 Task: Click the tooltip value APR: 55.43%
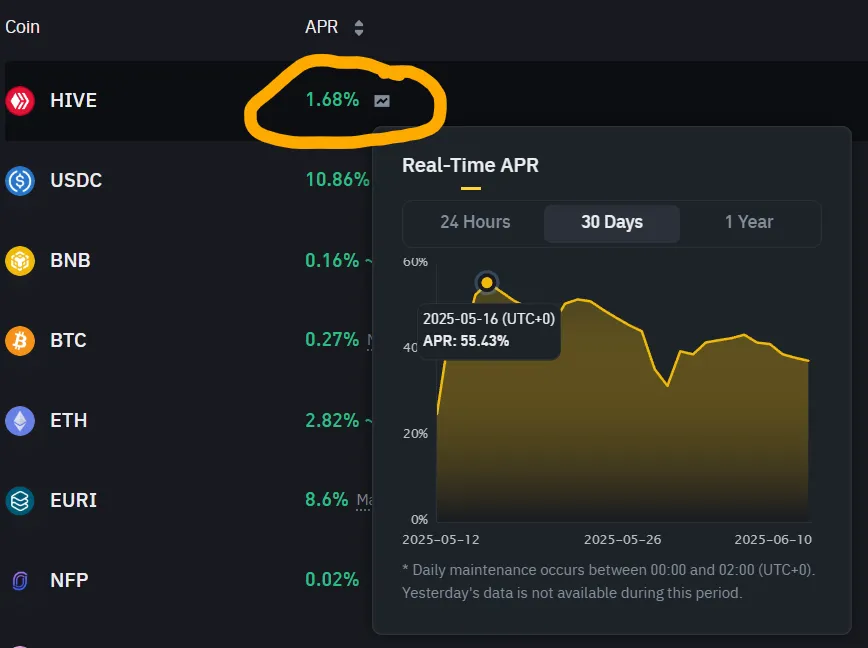(466, 341)
